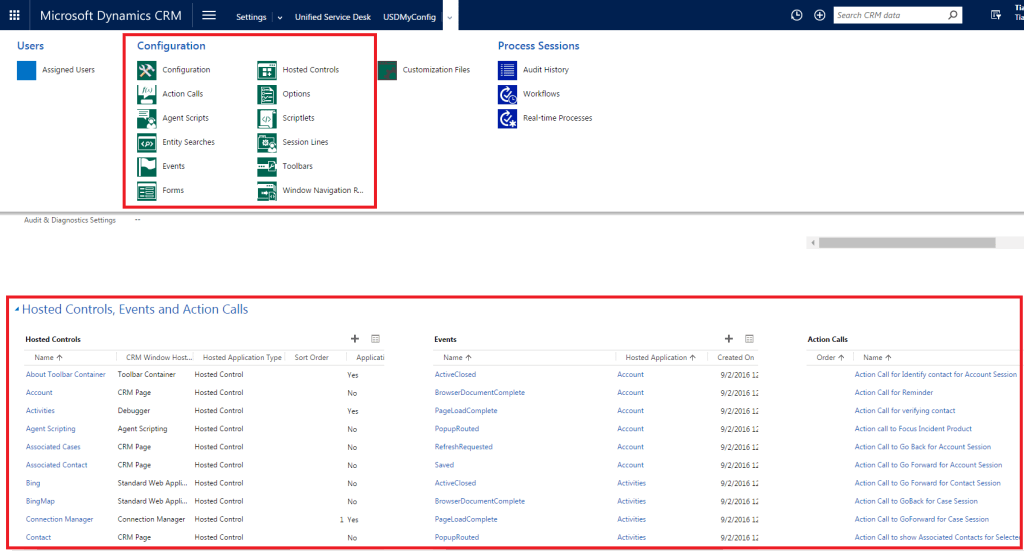Click the Scriptlets icon
This screenshot has width=1024, height=553.
[266, 118]
